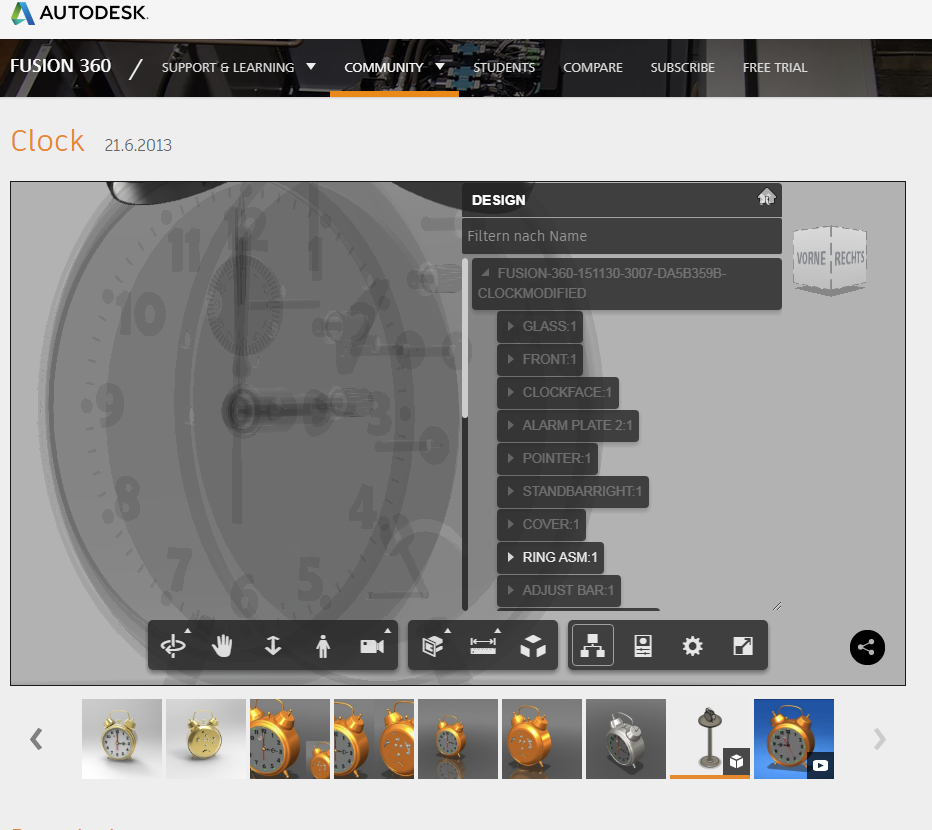The image size is (932, 830).
Task: Click the model browser scrollbar
Action: coord(465,338)
